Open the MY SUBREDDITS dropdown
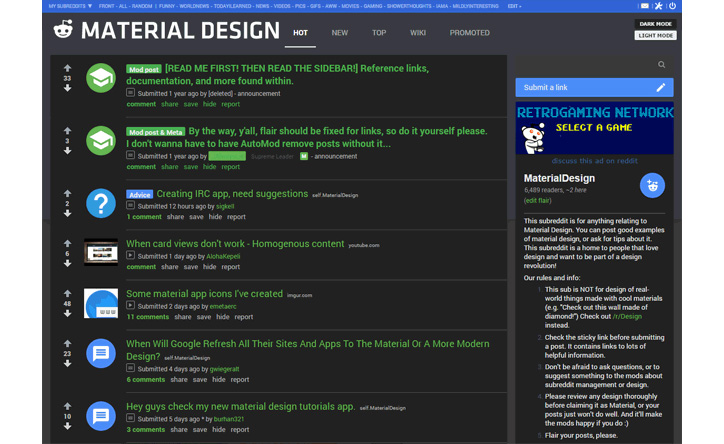724x444 pixels. coord(70,6)
